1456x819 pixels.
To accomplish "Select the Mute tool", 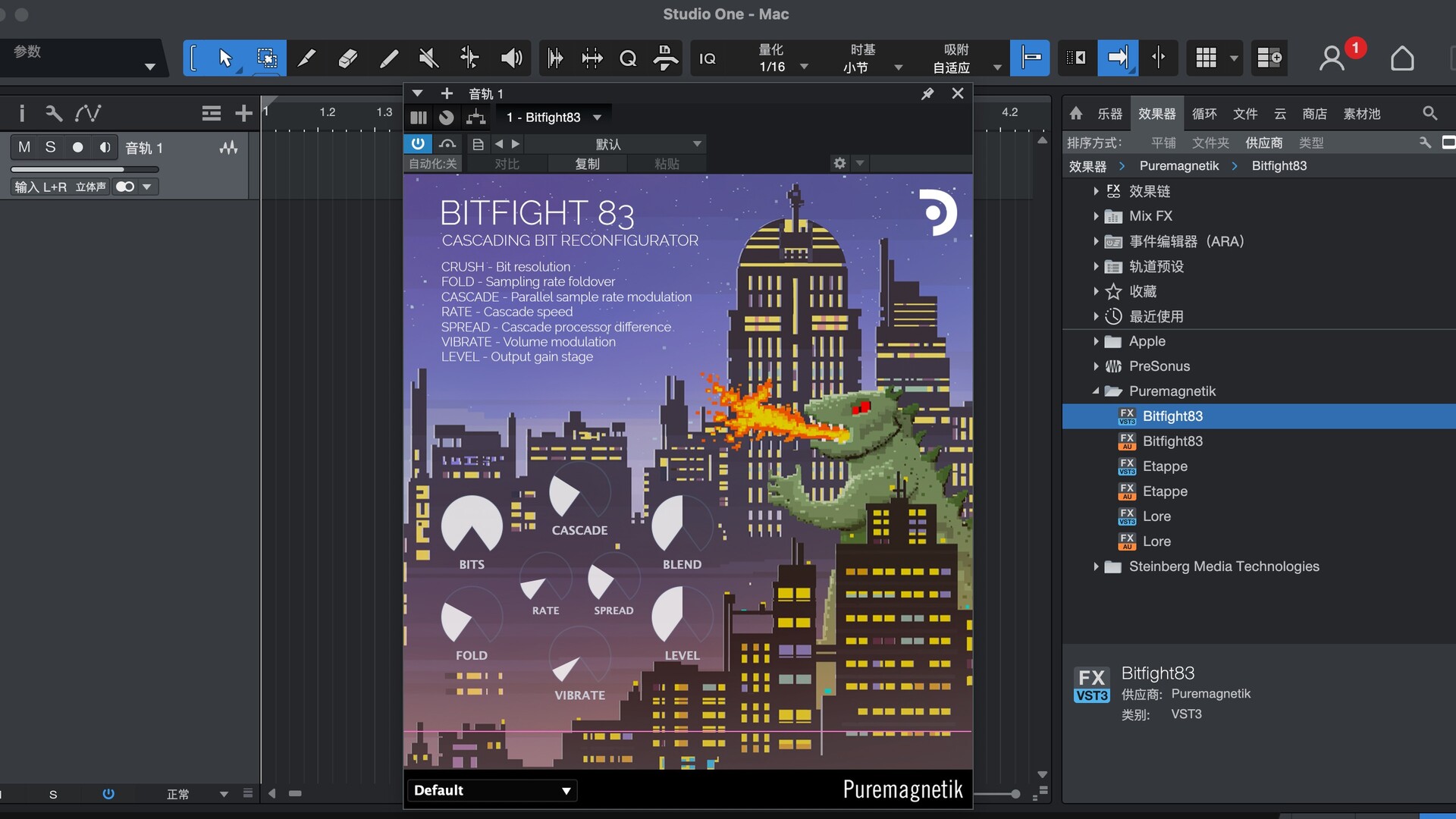I will [428, 58].
